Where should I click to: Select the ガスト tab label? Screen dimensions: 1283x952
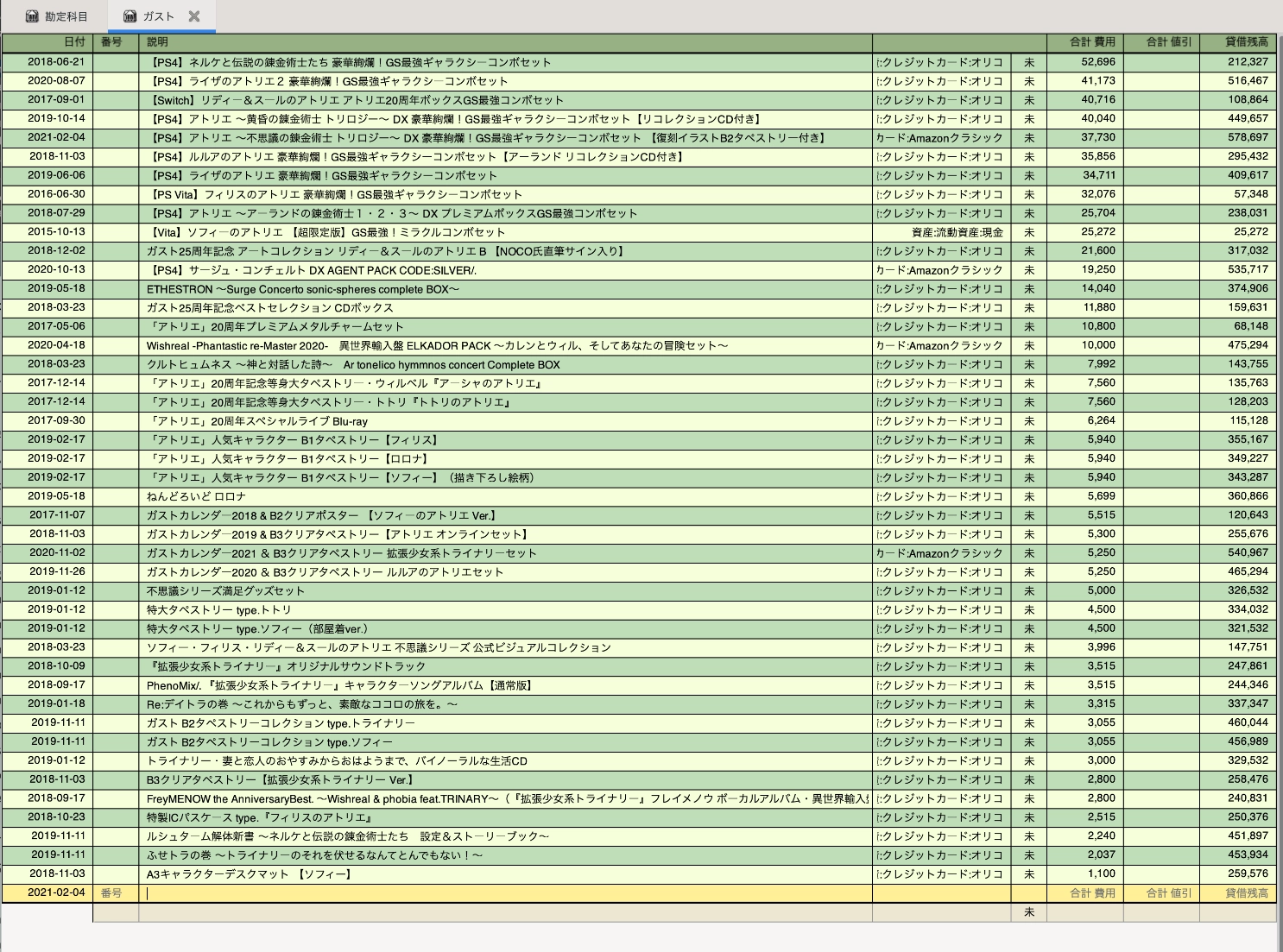tap(158, 16)
